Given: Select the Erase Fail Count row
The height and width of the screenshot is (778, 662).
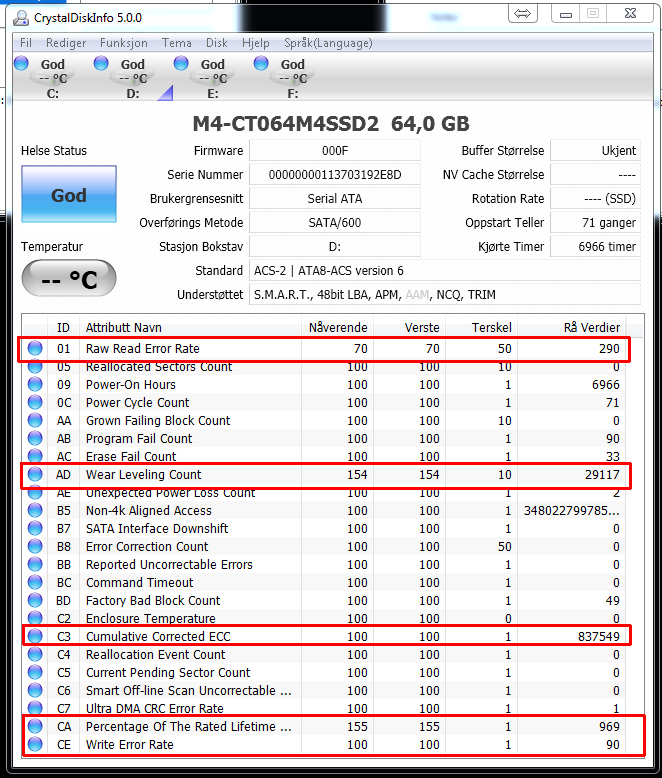Looking at the screenshot, I should click(x=325, y=456).
